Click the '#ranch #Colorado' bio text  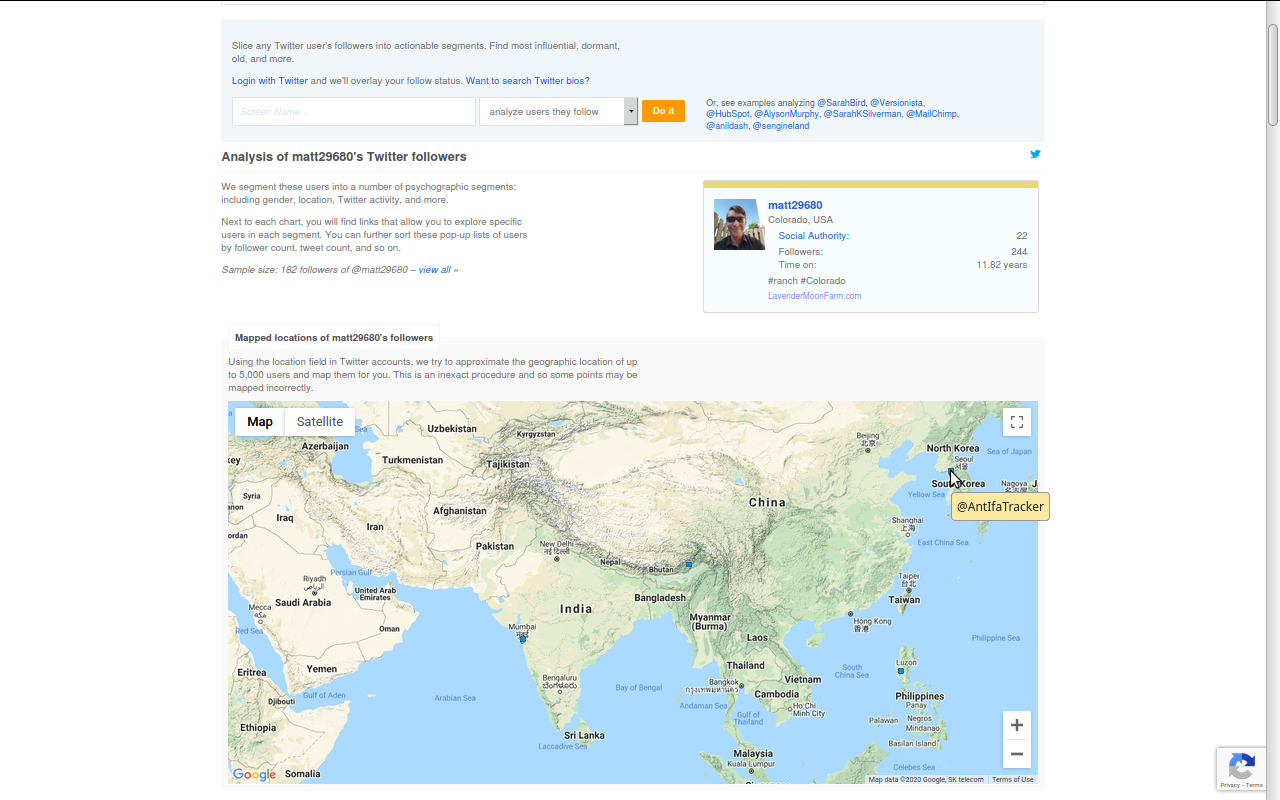807,281
